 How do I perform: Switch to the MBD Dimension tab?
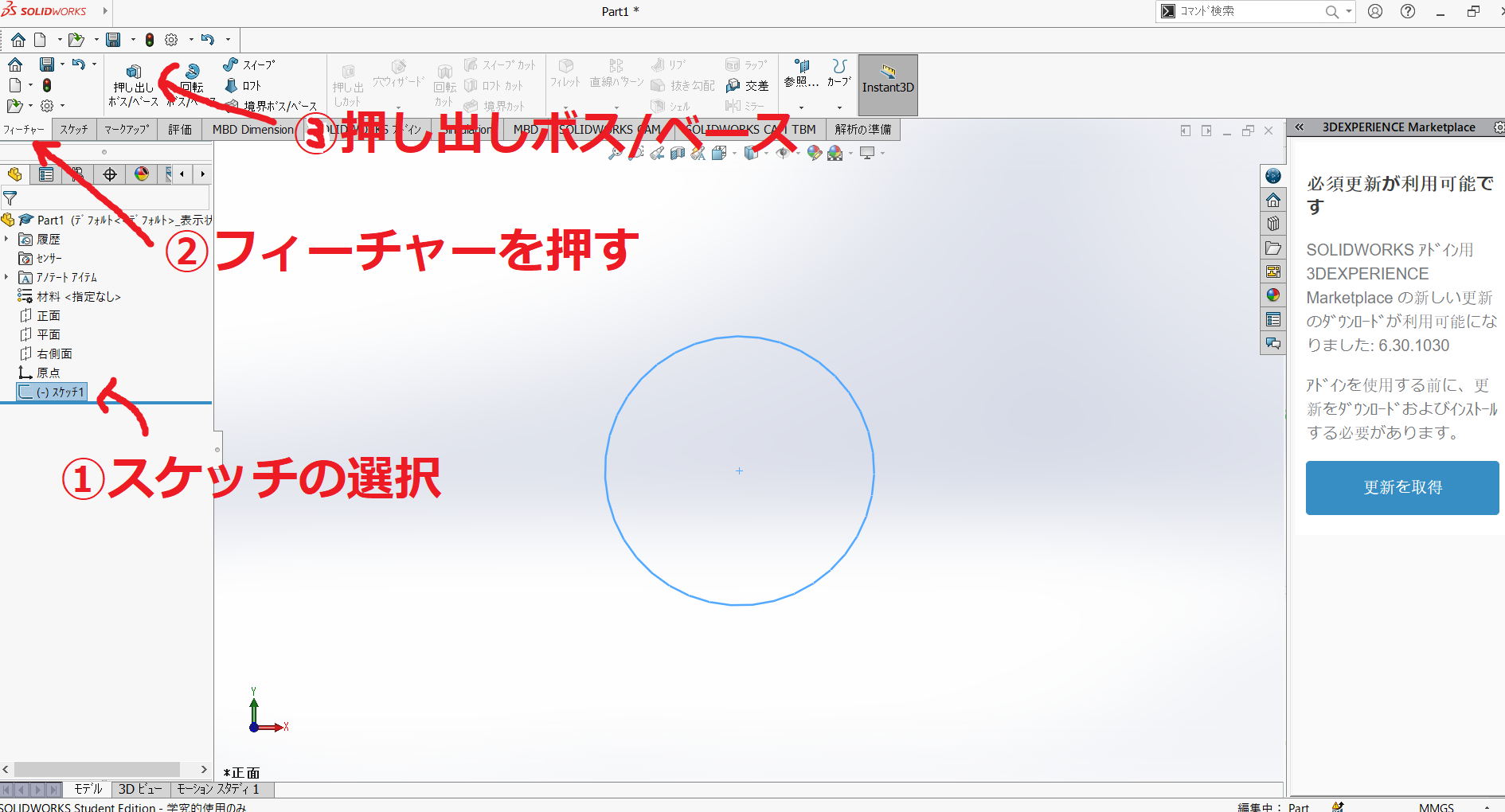(x=252, y=129)
